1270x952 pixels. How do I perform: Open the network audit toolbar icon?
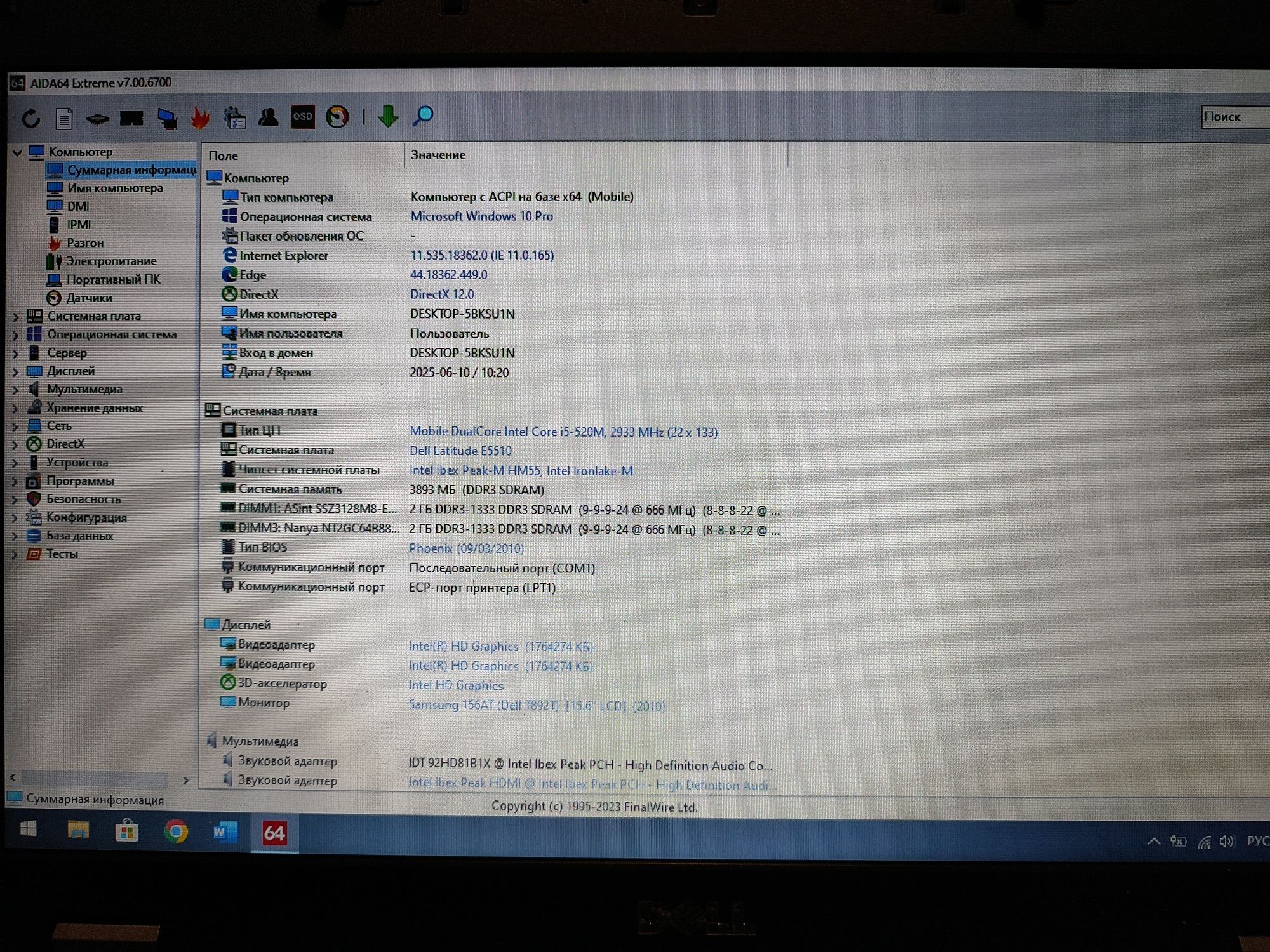235,117
